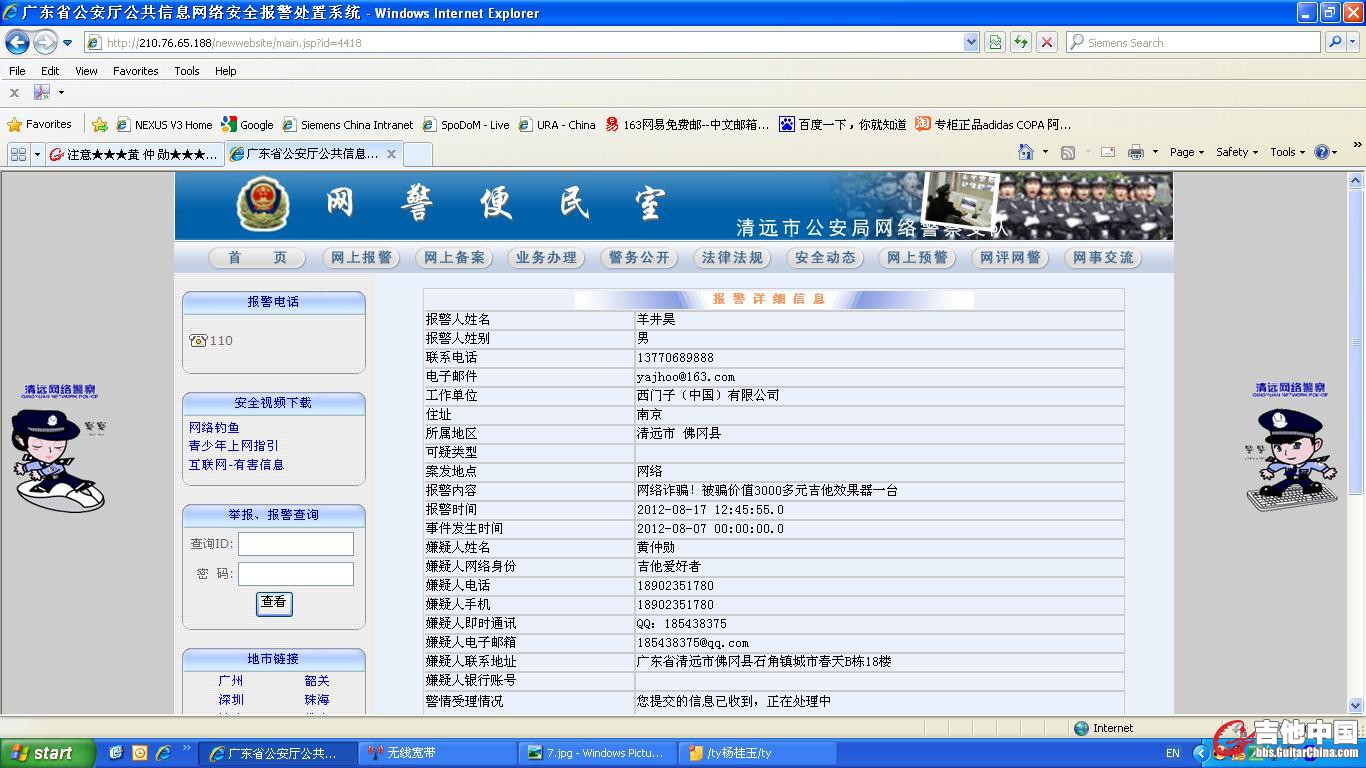This screenshot has height=768, width=1366.
Task: Close the active 广东省公安厅 tab
Action: [x=391, y=154]
